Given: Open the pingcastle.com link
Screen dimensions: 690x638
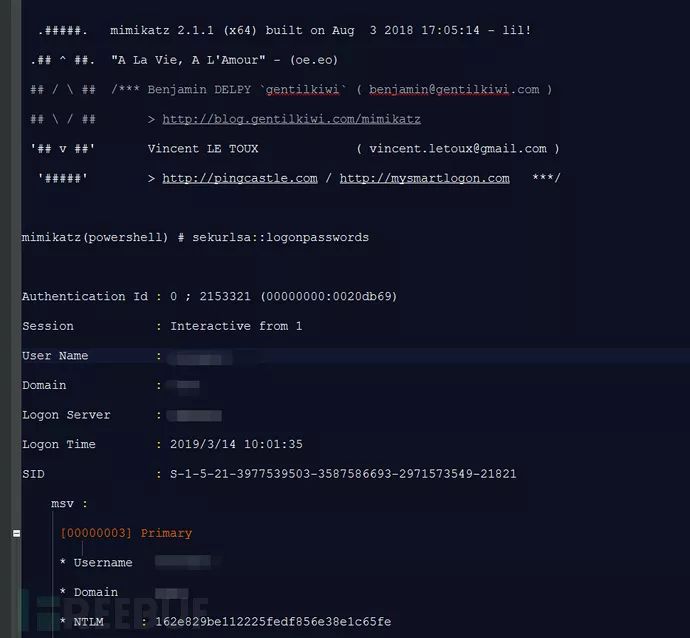Looking at the screenshot, I should point(240,178).
